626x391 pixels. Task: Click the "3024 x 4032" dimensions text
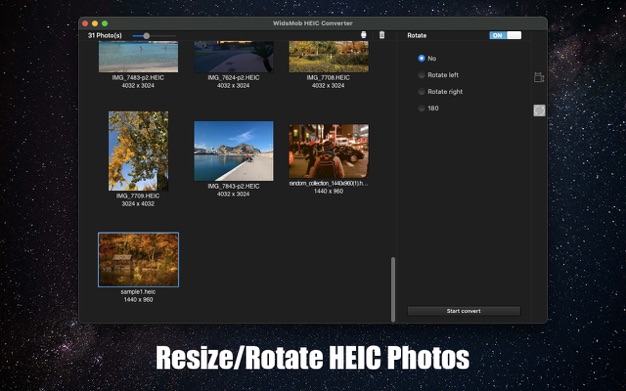tap(138, 204)
